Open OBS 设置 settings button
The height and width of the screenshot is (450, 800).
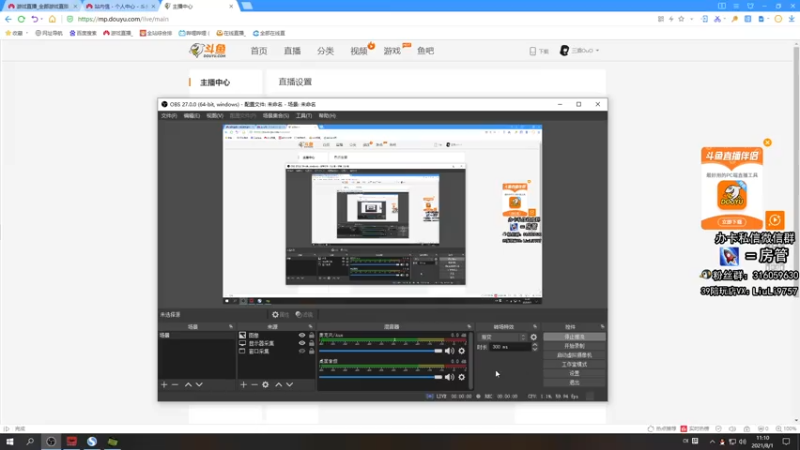574,373
